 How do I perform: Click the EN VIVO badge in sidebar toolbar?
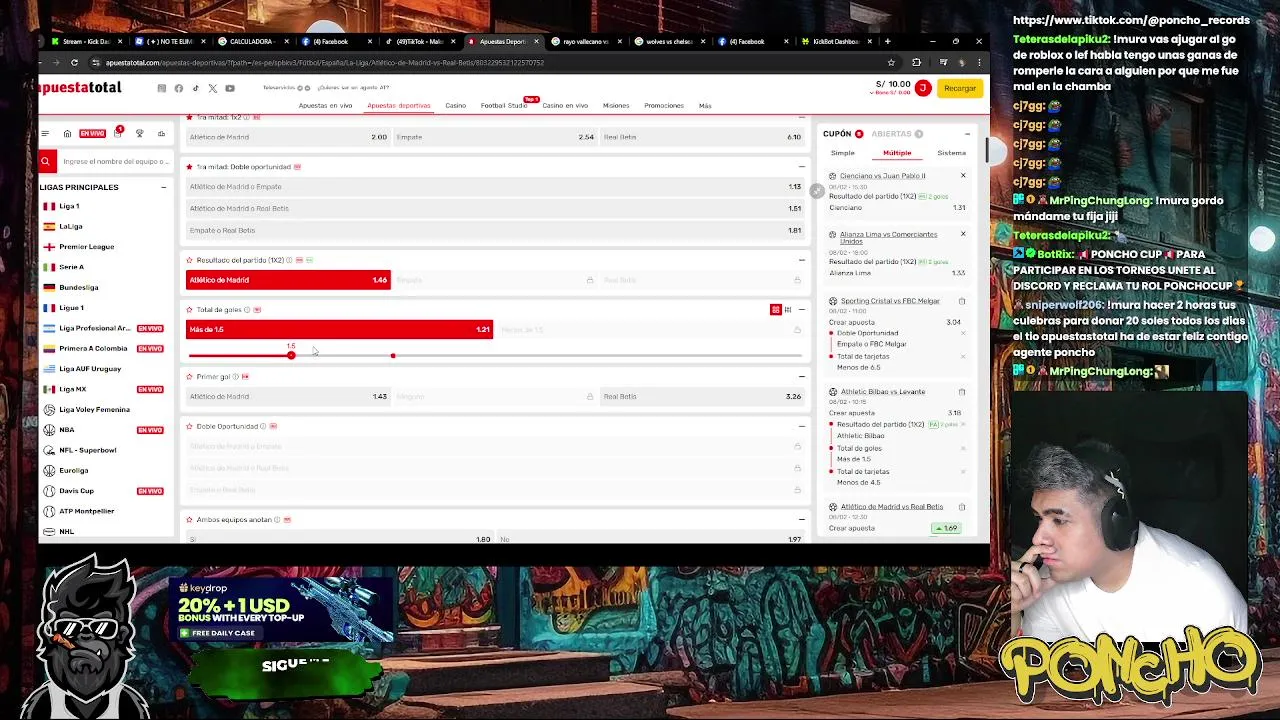[x=92, y=134]
